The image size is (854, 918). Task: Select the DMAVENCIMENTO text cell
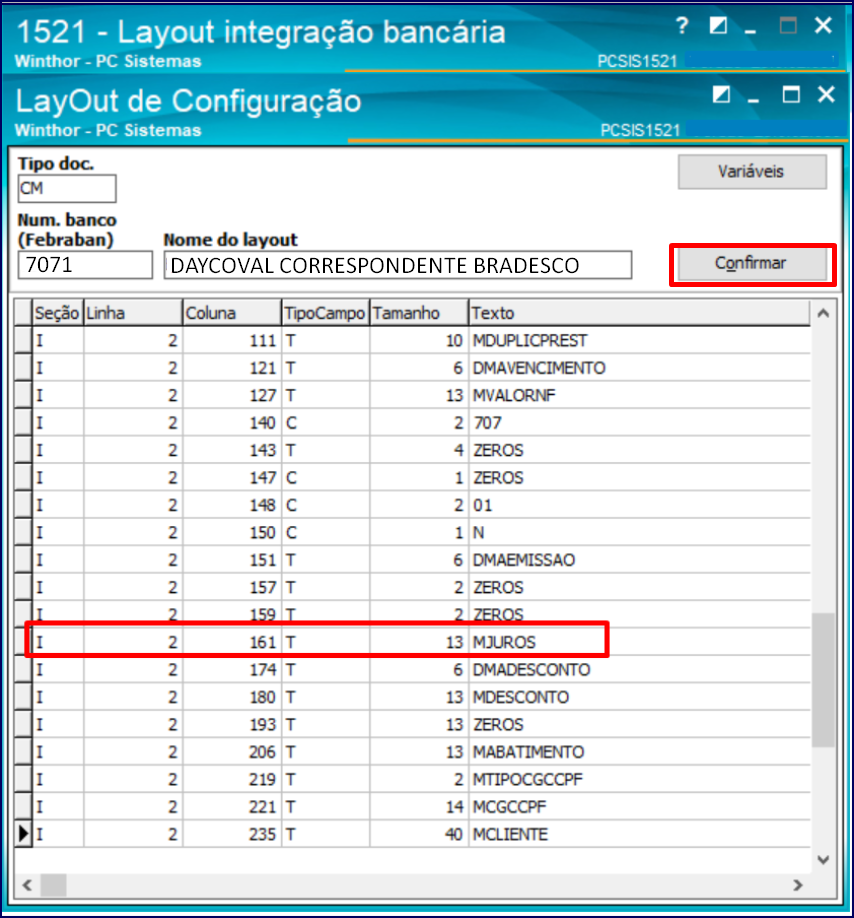point(640,368)
